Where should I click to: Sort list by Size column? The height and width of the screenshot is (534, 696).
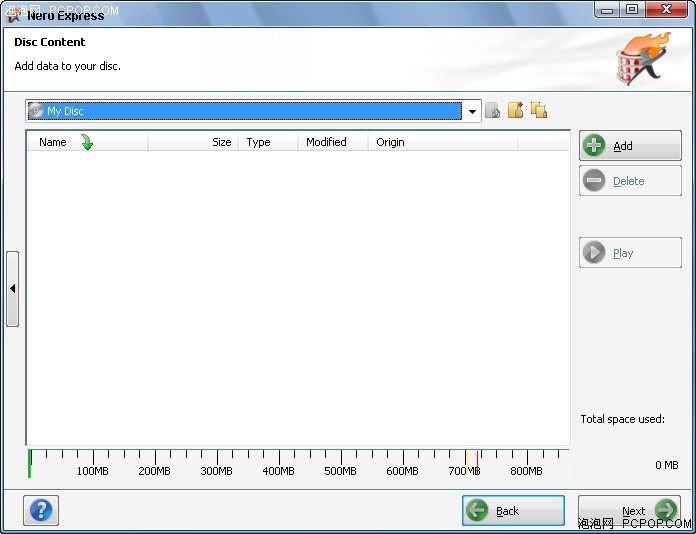193,142
